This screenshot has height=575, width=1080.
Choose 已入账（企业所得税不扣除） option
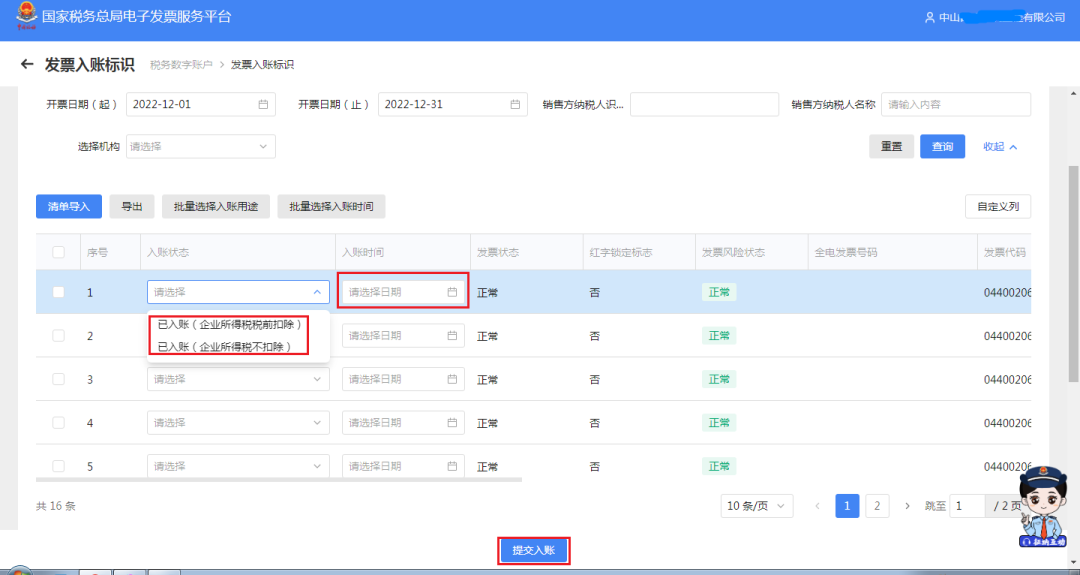[x=224, y=346]
